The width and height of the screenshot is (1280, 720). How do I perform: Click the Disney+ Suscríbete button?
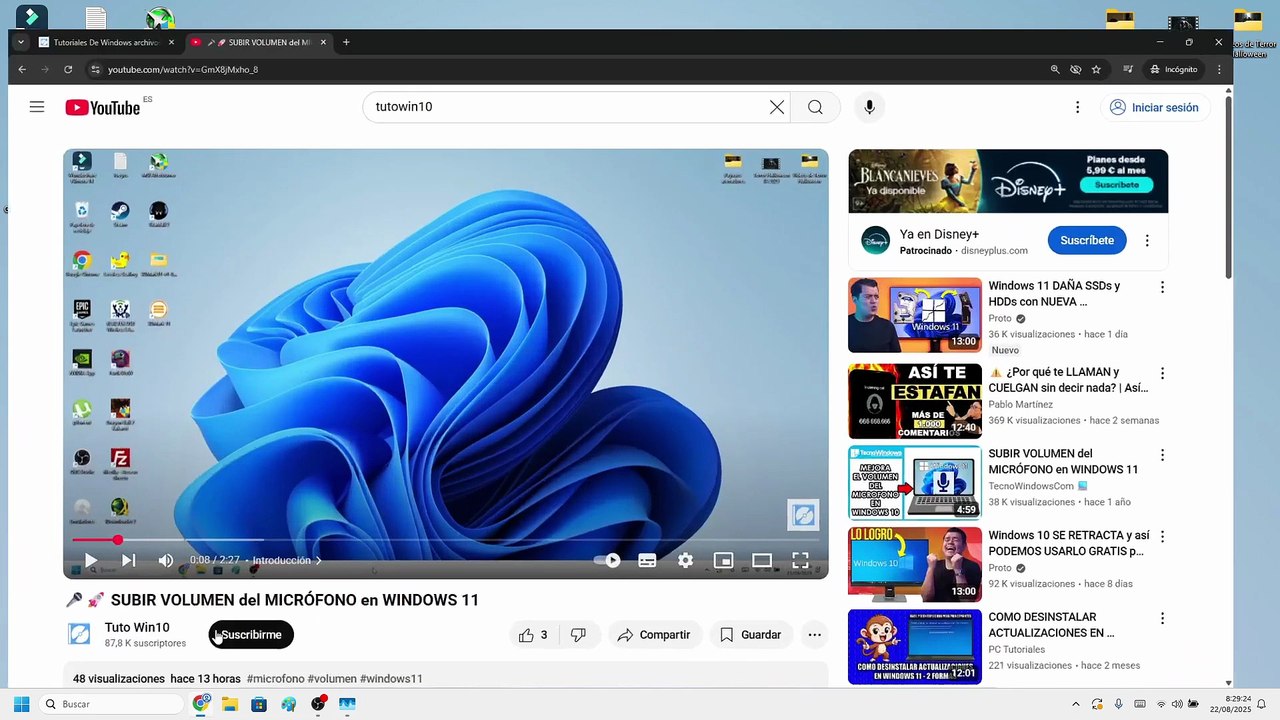point(1087,240)
